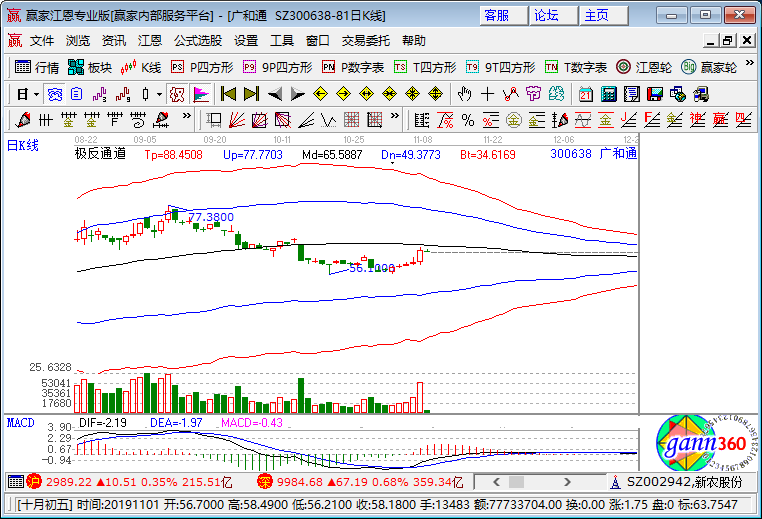
Task: Select the black percent sign tool
Action: pyautogui.click(x=468, y=120)
